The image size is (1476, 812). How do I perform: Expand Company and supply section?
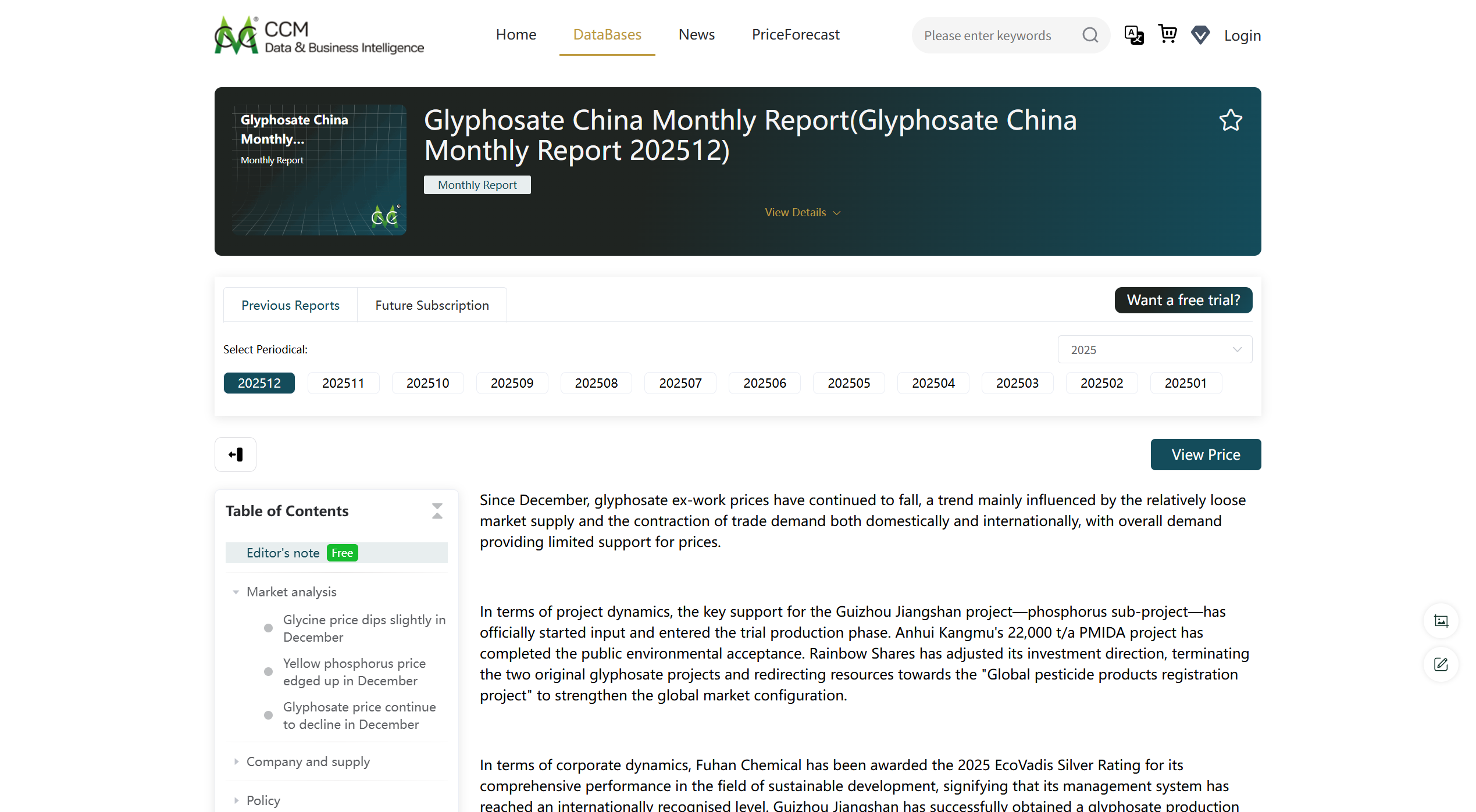click(308, 761)
